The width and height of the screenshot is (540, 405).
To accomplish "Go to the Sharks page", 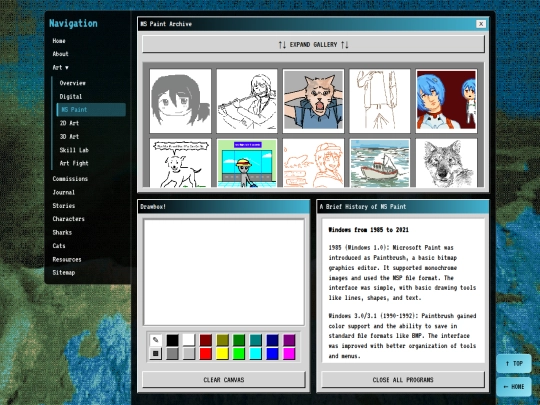I will 62,232.
